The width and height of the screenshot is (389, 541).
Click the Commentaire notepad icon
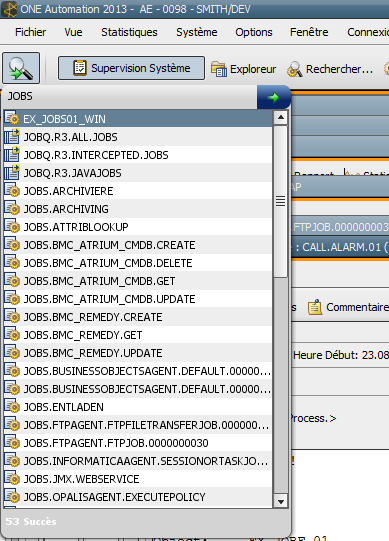tap(315, 307)
